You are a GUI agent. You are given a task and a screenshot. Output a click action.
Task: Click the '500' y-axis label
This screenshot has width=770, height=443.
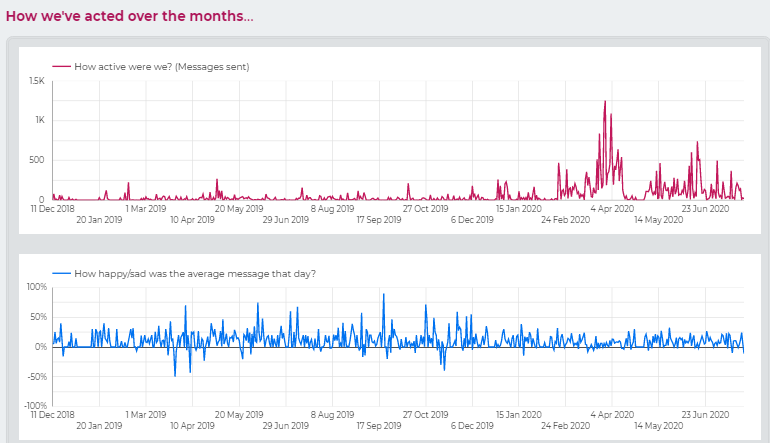37,160
